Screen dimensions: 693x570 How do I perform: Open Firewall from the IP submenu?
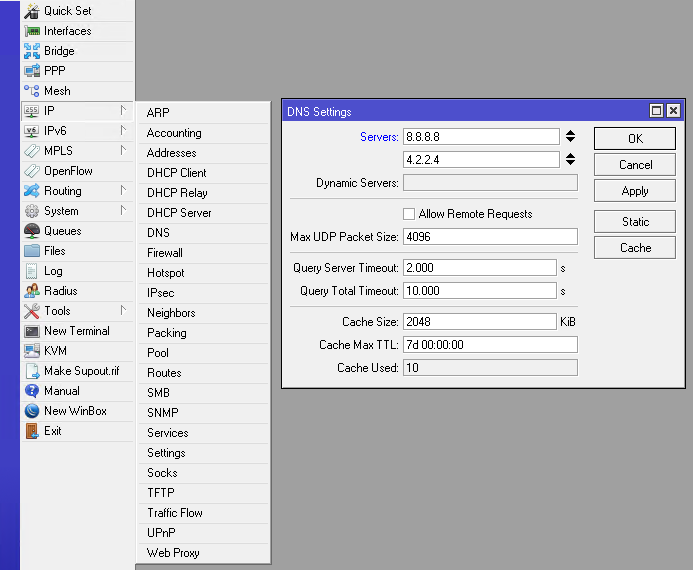coord(203,253)
